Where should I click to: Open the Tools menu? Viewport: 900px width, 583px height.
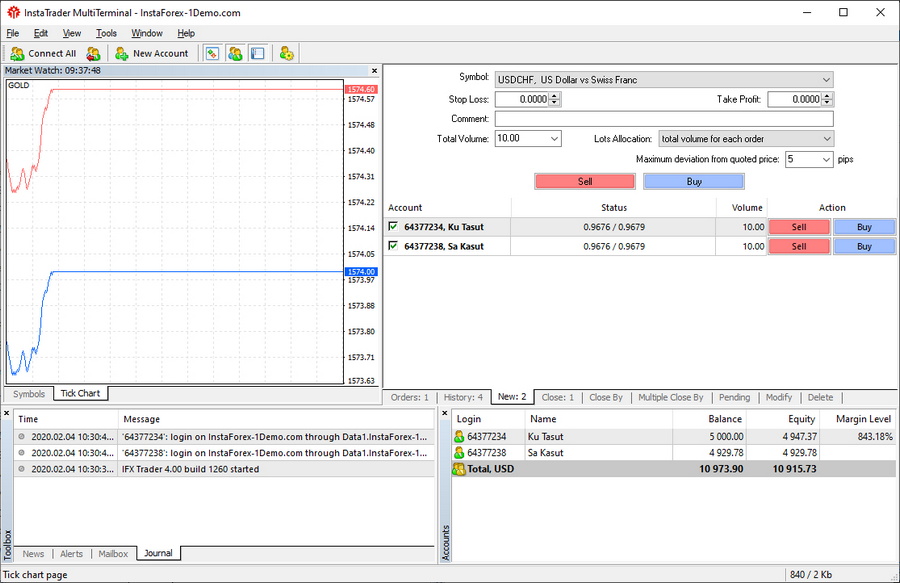(x=106, y=33)
